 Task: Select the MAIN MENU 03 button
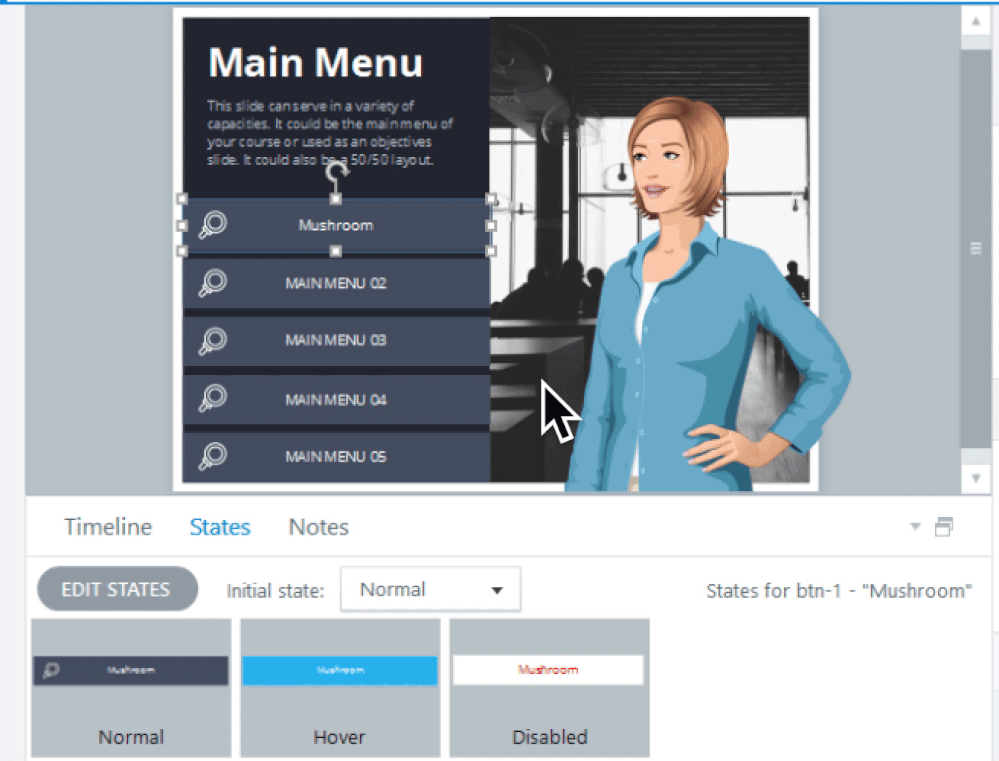pos(336,340)
